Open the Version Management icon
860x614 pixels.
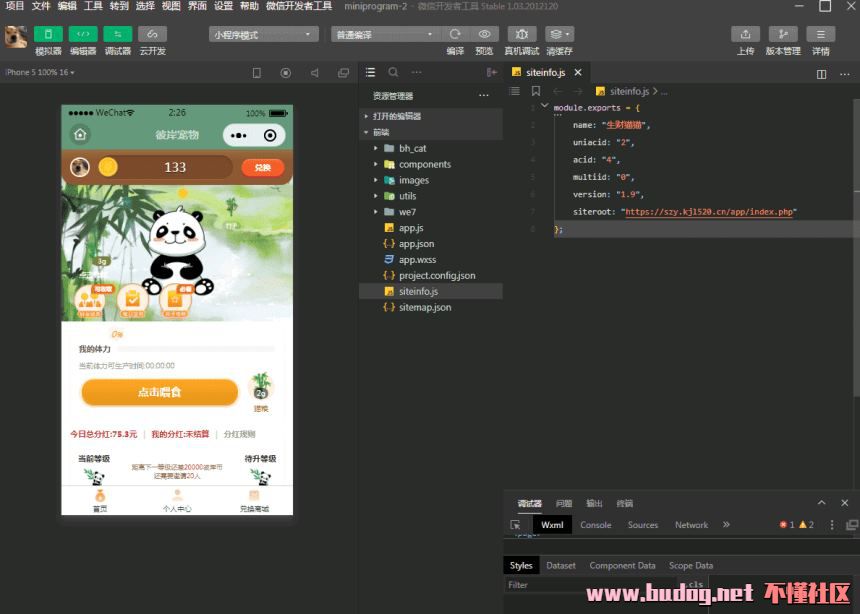pos(783,34)
